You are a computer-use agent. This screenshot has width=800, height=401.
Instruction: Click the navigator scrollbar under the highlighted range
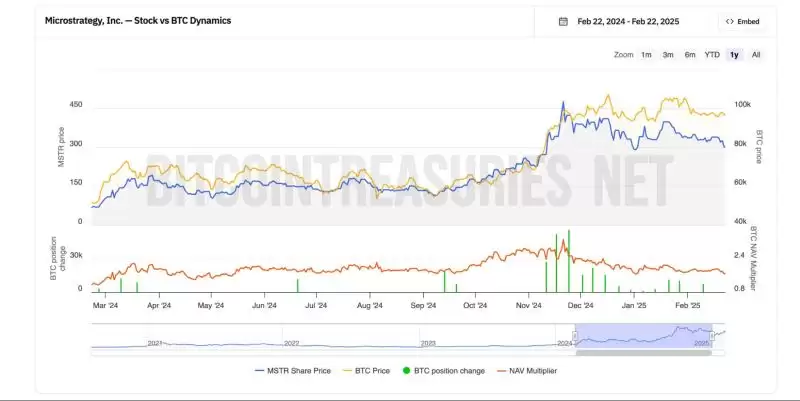[x=643, y=351]
